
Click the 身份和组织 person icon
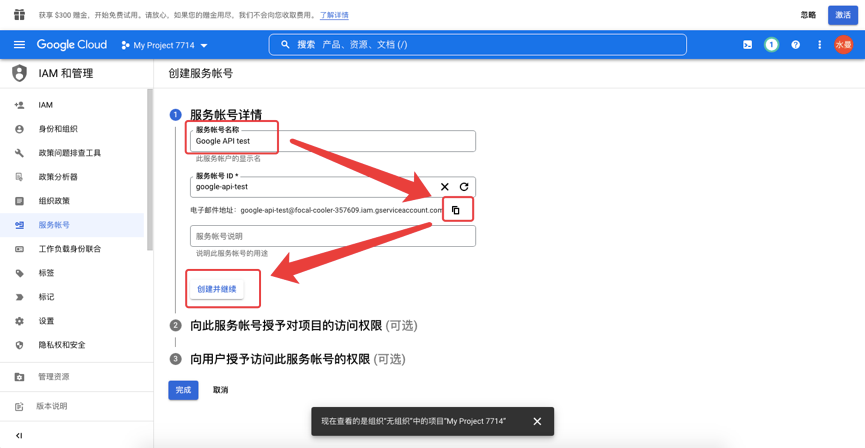[x=19, y=129]
